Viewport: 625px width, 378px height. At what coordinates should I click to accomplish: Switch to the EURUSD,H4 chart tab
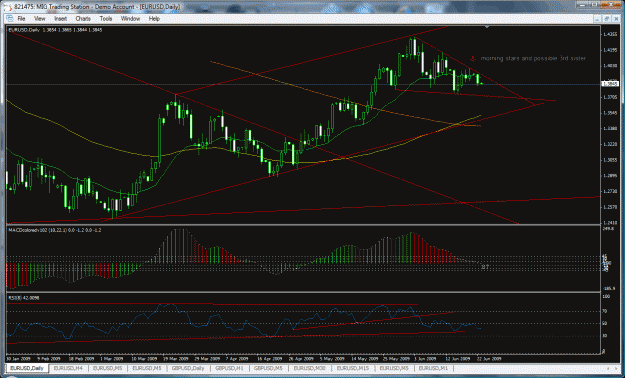[68, 368]
